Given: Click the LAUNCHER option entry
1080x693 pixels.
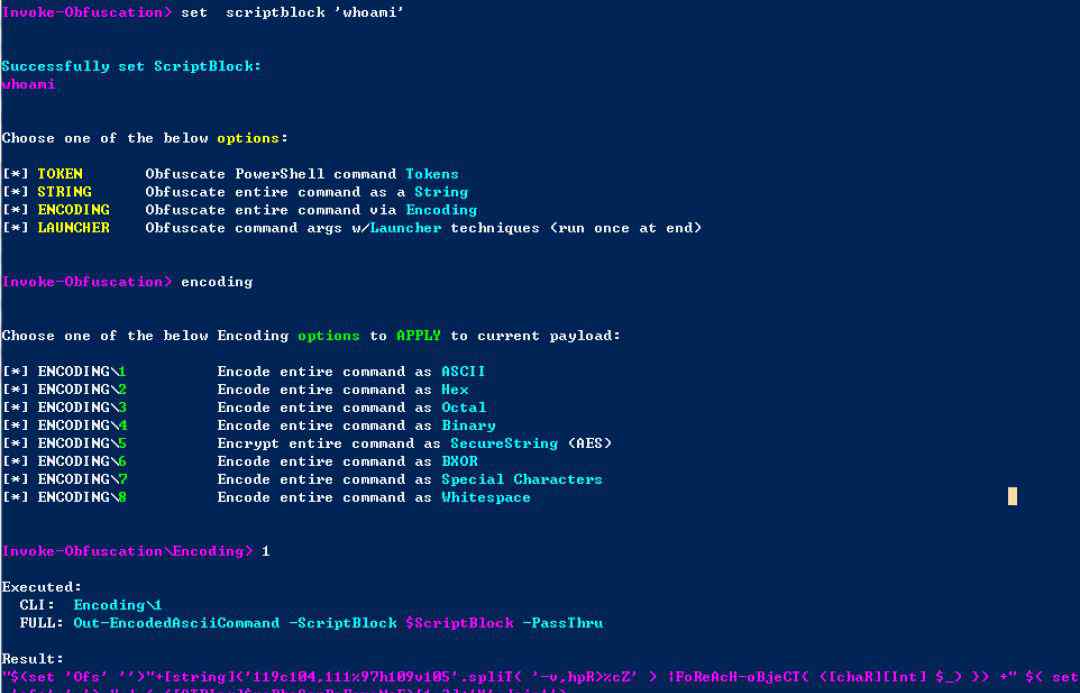Looking at the screenshot, I should coord(73,228).
